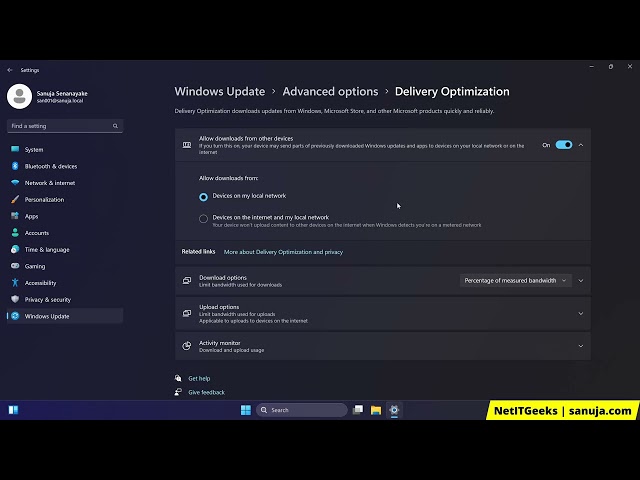Open Accessibility figure icon
640x480 pixels.
coord(15,282)
